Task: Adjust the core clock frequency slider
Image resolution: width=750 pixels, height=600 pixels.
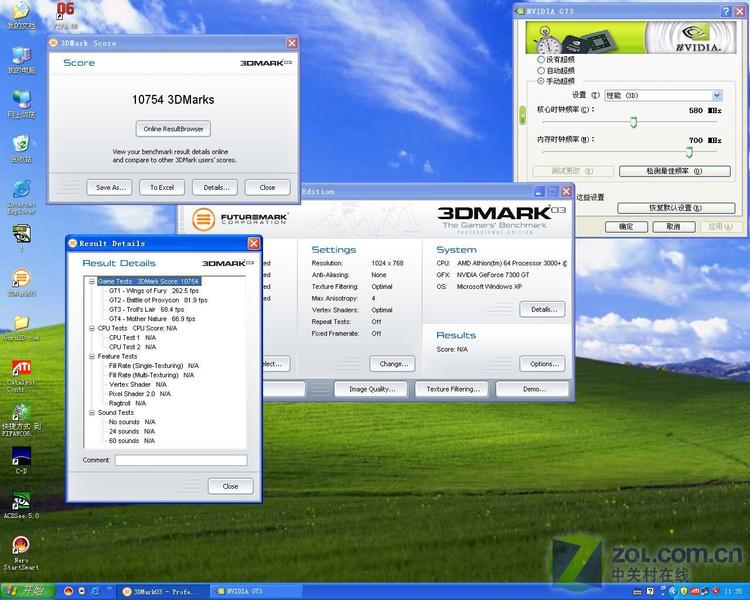Action: point(633,122)
